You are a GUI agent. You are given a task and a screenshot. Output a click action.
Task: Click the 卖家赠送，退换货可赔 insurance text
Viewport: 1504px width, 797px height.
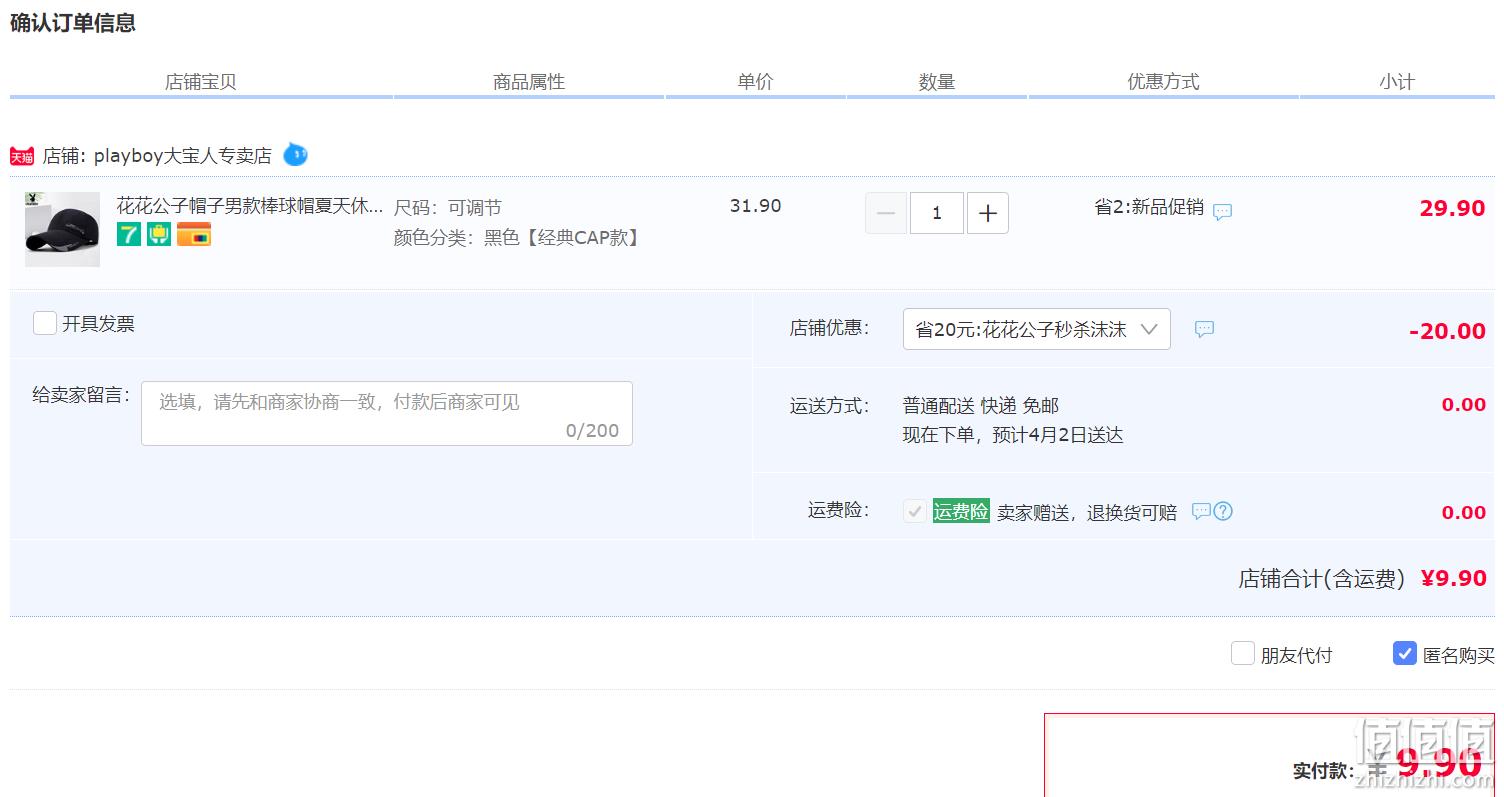click(1087, 512)
